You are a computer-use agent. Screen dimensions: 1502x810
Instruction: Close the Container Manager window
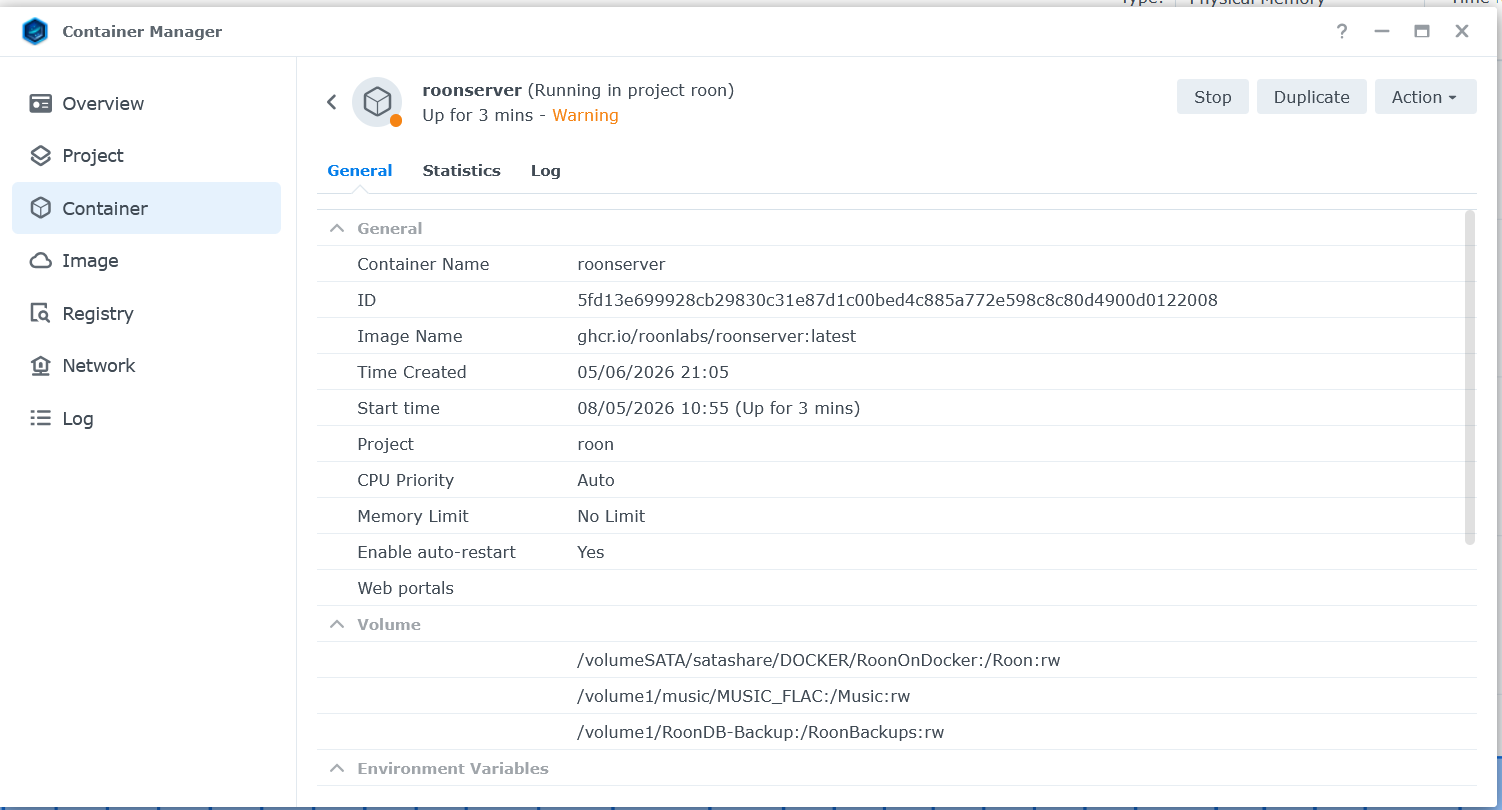pyautogui.click(x=1462, y=32)
